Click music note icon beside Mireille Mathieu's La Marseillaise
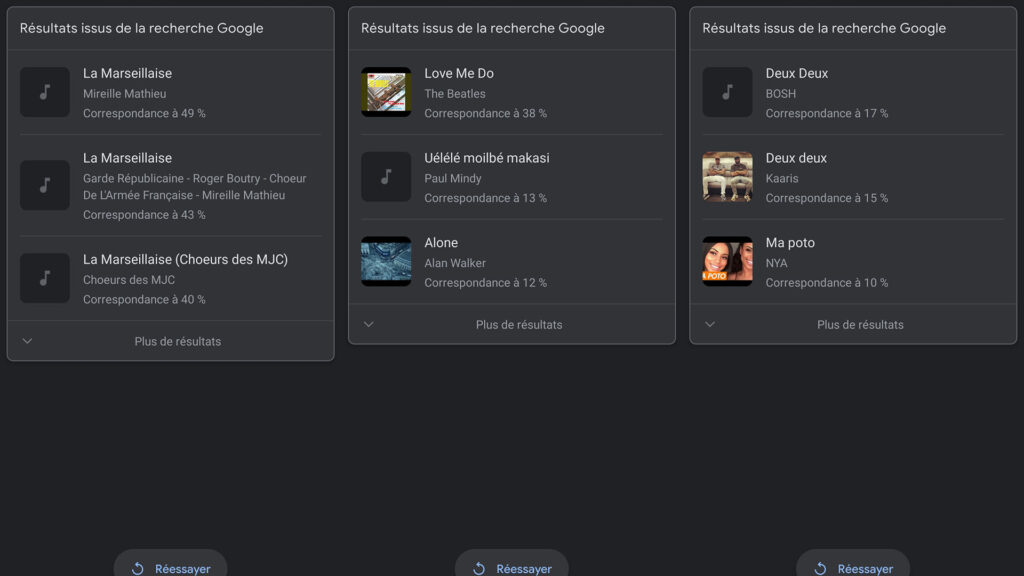This screenshot has width=1024, height=576. [x=44, y=92]
